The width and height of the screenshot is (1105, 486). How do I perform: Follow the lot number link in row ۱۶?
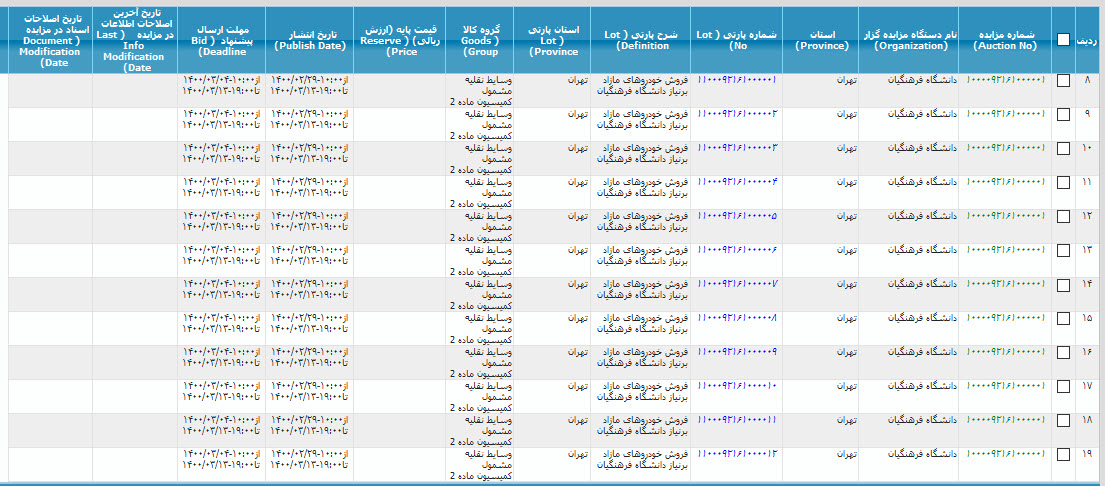pyautogui.click(x=737, y=352)
